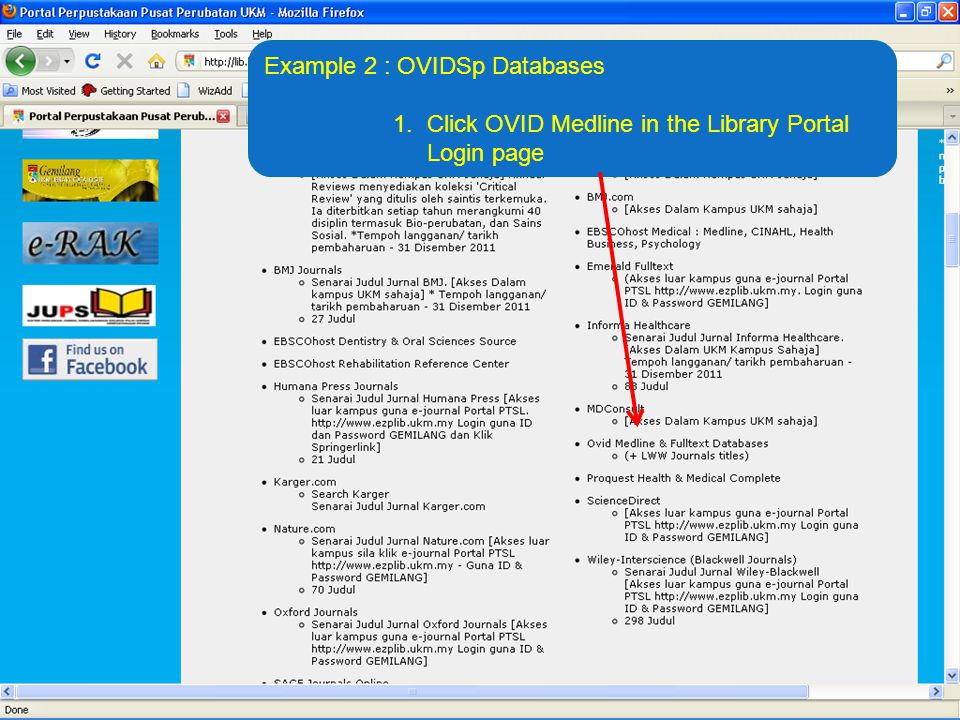Screen dimensions: 960x720
Task: Click the Done status bar text
Action: [x=16, y=710]
